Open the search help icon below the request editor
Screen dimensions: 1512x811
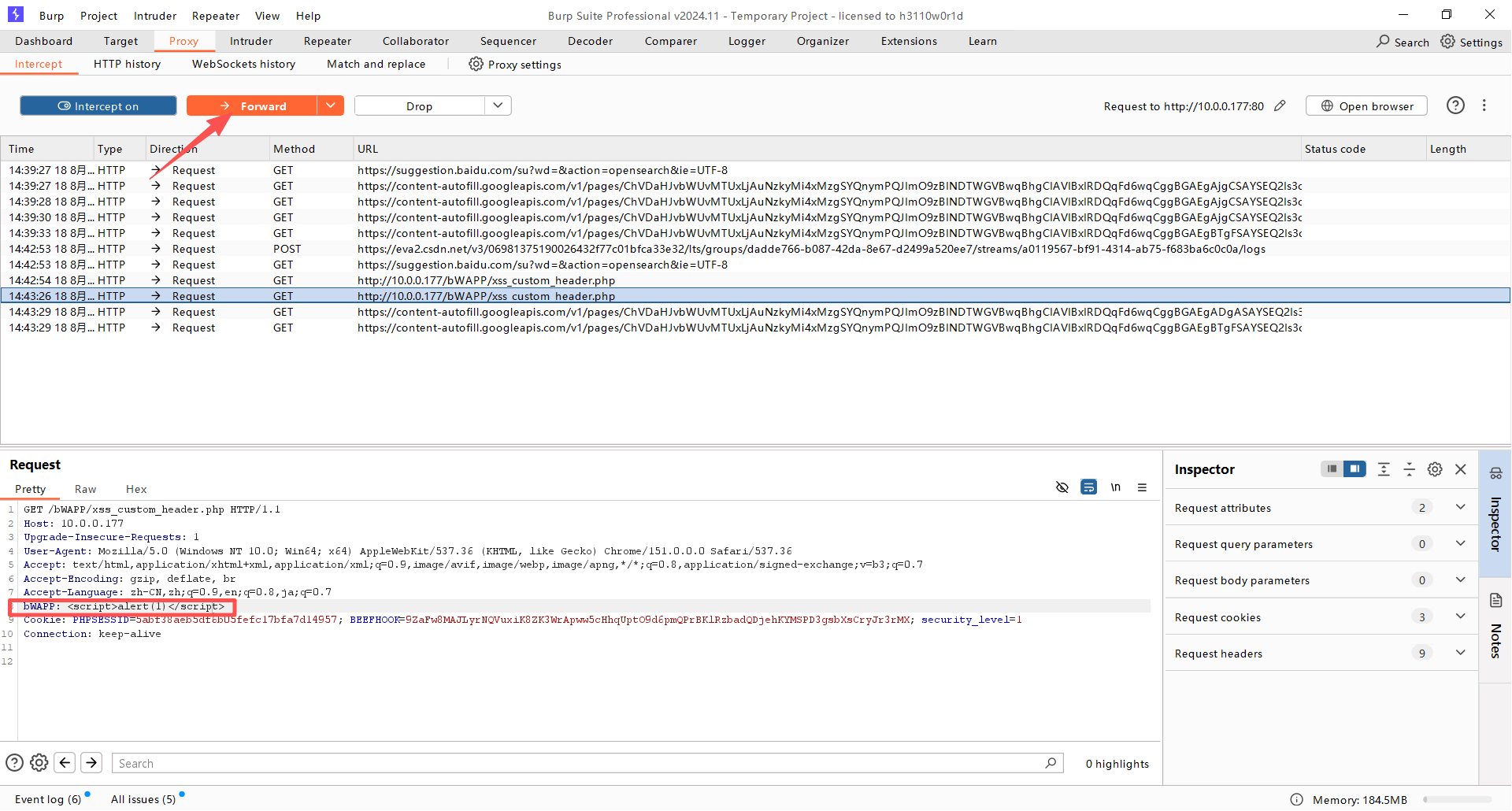14,762
